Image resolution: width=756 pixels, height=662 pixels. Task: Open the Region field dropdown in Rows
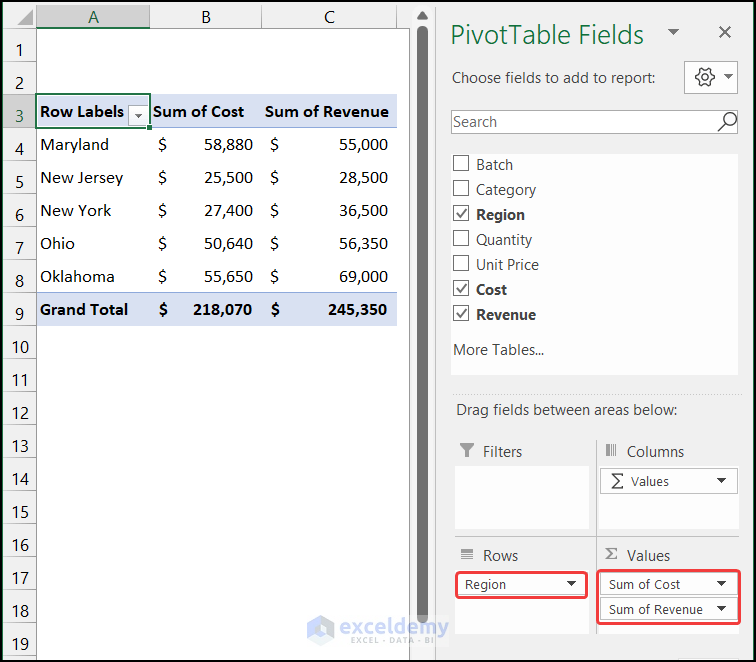(x=571, y=584)
